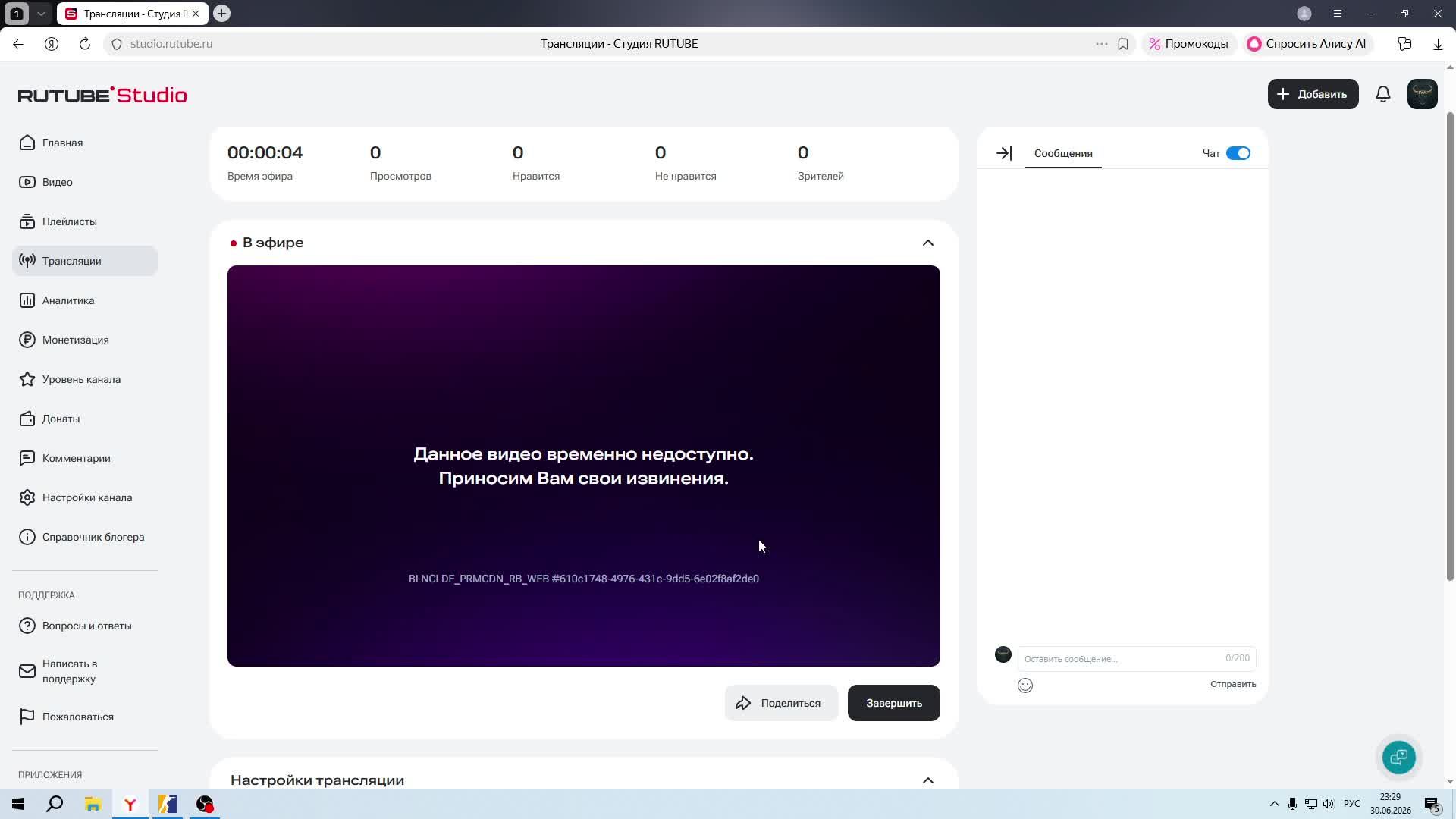The width and height of the screenshot is (1456, 819).
Task: Open the emoji picker in chat
Action: (x=1025, y=686)
